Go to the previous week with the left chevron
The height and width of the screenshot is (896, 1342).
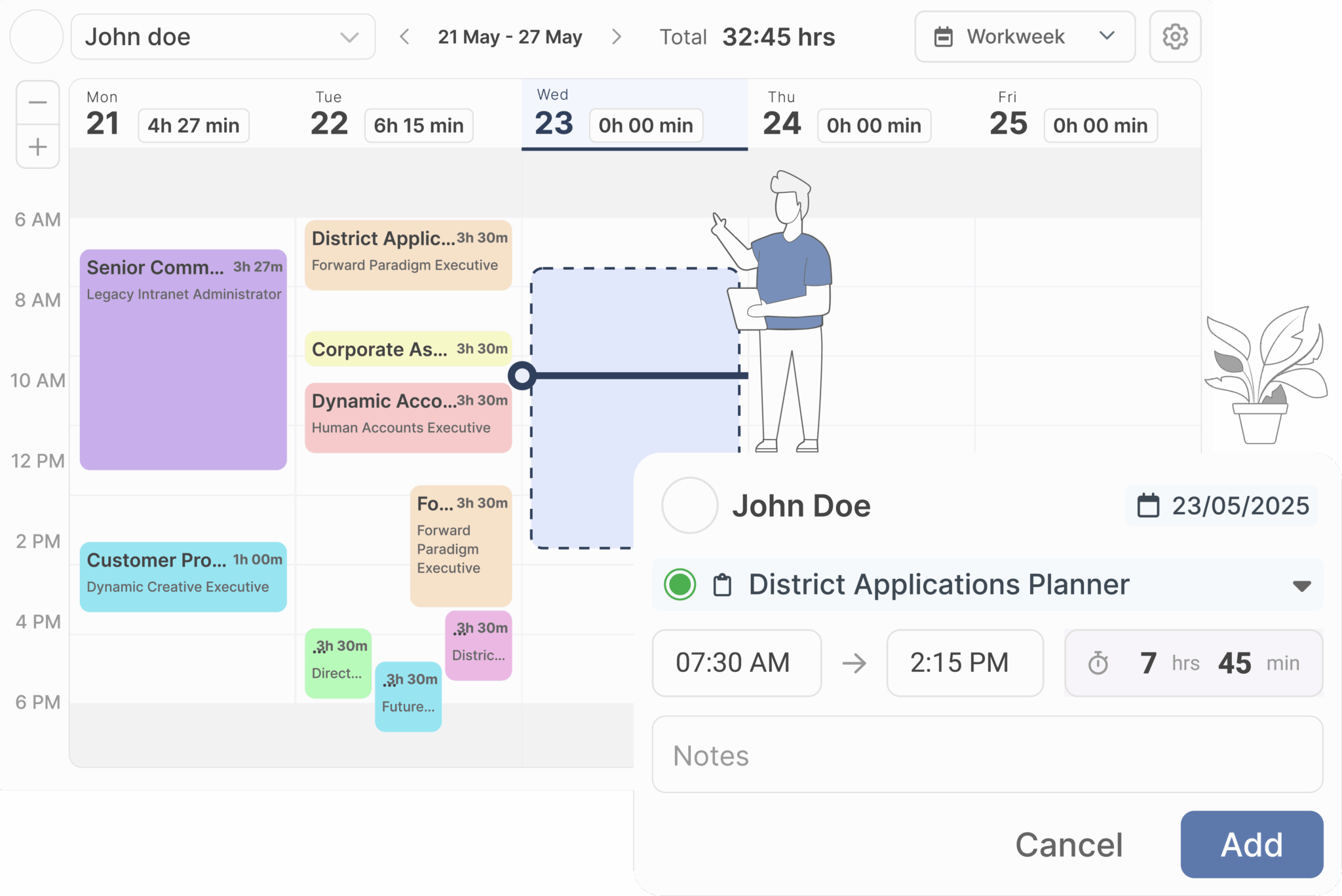point(404,37)
